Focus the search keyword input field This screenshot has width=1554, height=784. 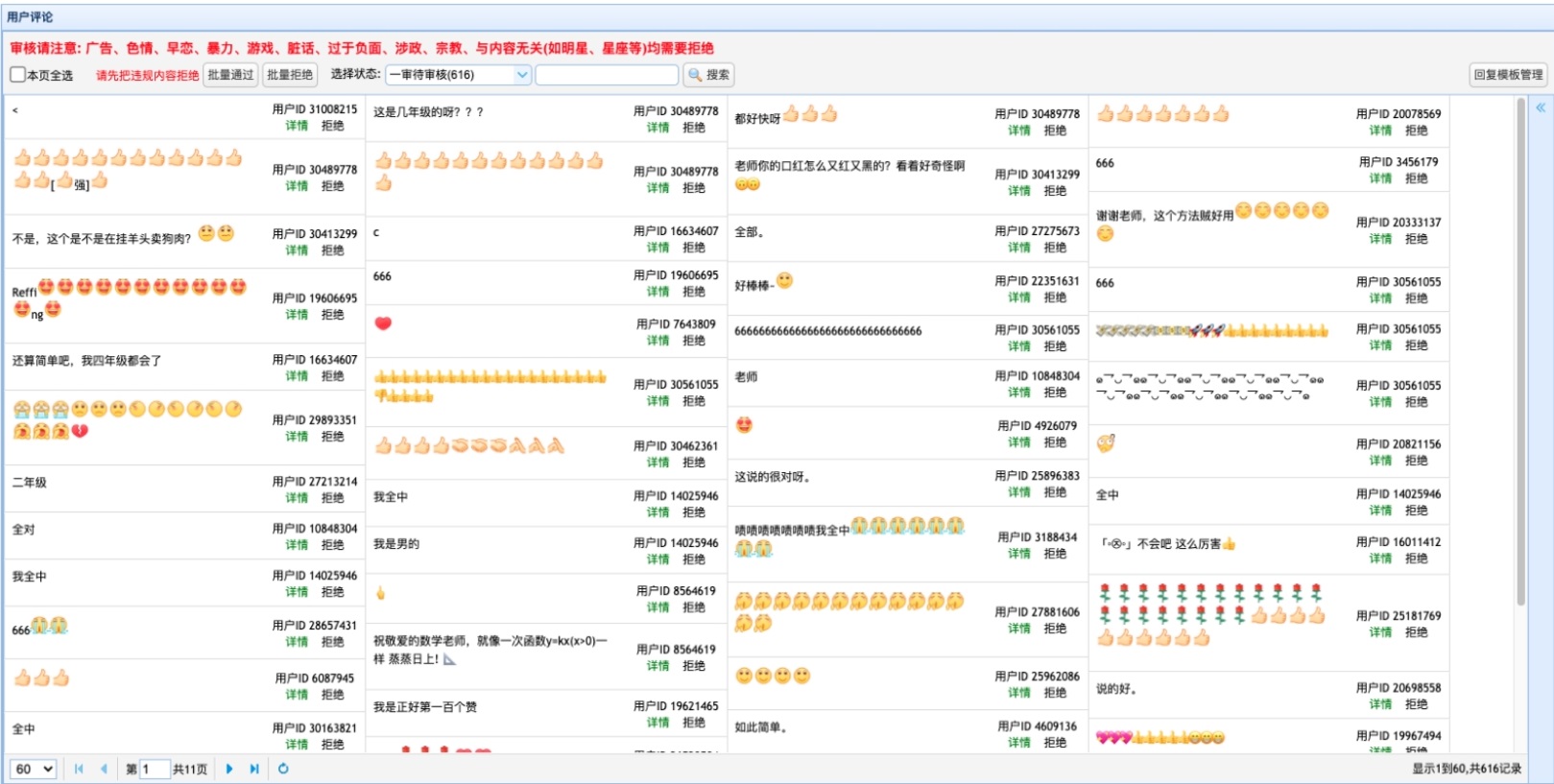607,75
